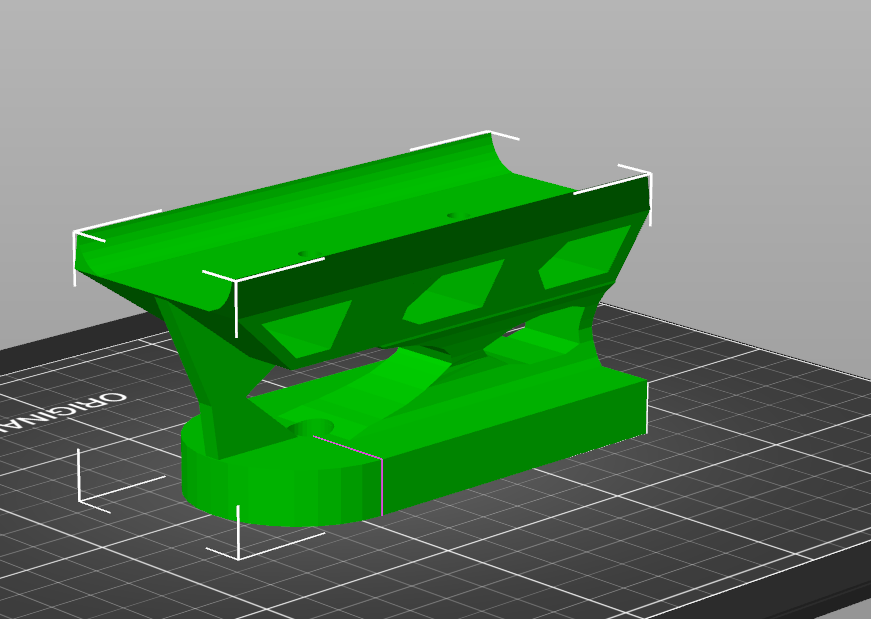Click the circular hole on the base top

[311, 428]
